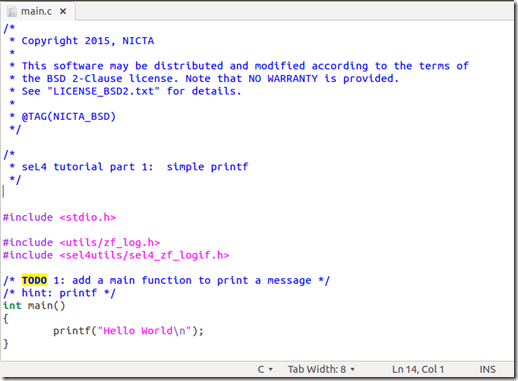Open the C language syntax dropdown

point(265,369)
